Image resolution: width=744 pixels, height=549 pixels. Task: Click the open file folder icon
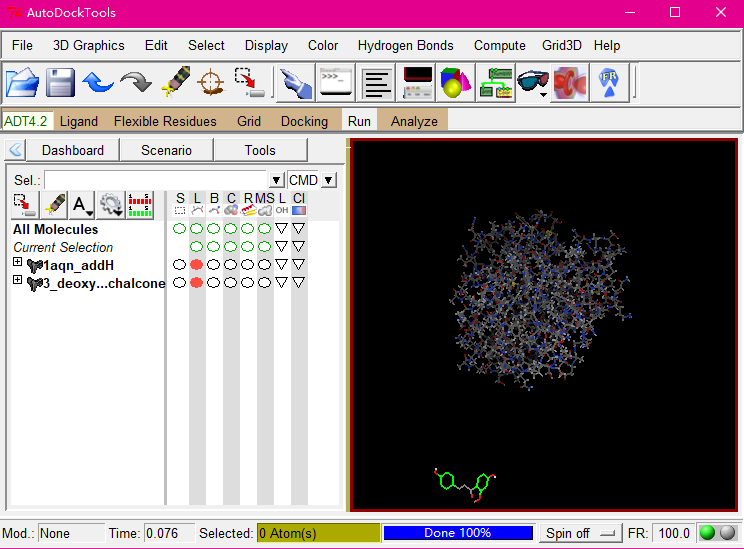point(22,82)
